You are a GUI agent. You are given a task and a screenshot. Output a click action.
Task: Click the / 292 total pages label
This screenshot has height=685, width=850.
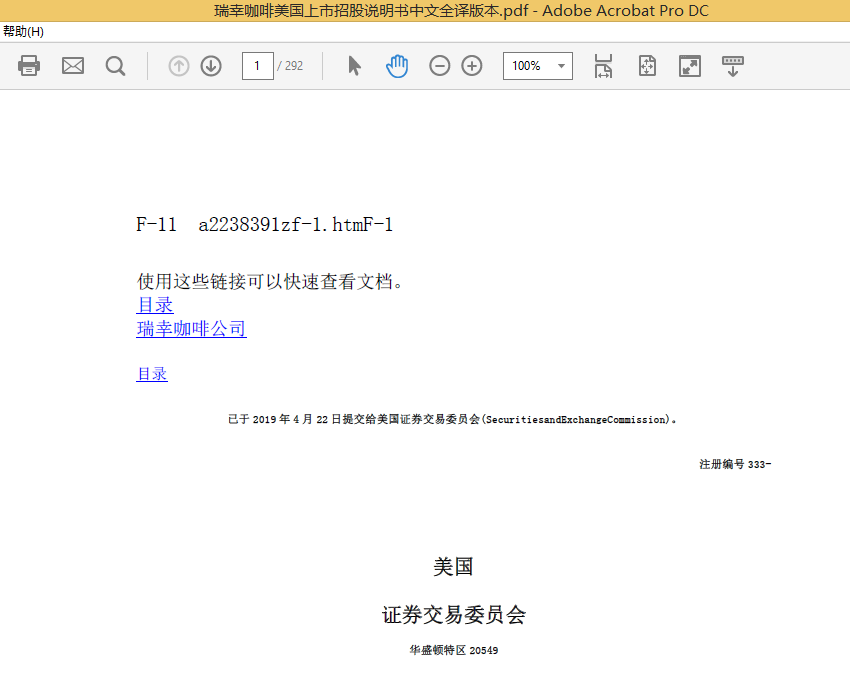[290, 66]
